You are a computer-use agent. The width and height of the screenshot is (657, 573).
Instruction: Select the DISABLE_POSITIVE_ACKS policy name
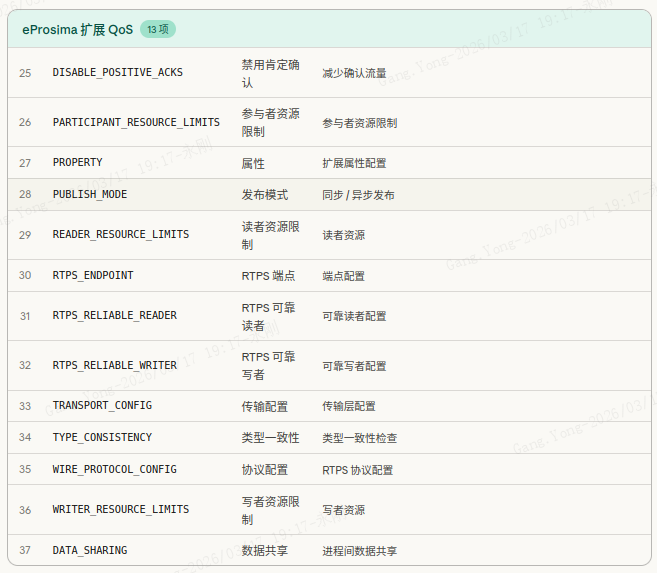point(118,72)
